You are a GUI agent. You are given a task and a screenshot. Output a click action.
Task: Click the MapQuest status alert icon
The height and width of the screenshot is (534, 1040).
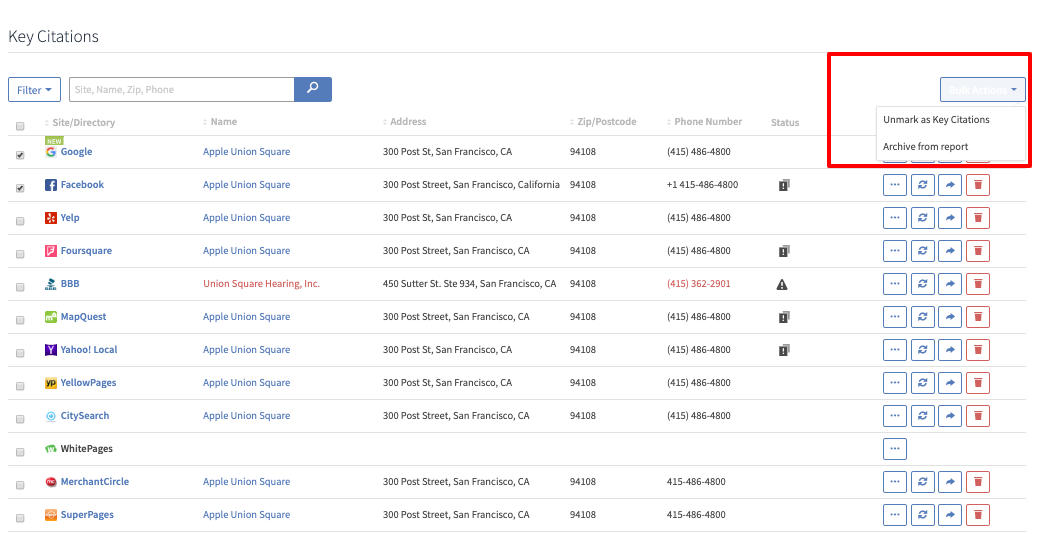[784, 317]
